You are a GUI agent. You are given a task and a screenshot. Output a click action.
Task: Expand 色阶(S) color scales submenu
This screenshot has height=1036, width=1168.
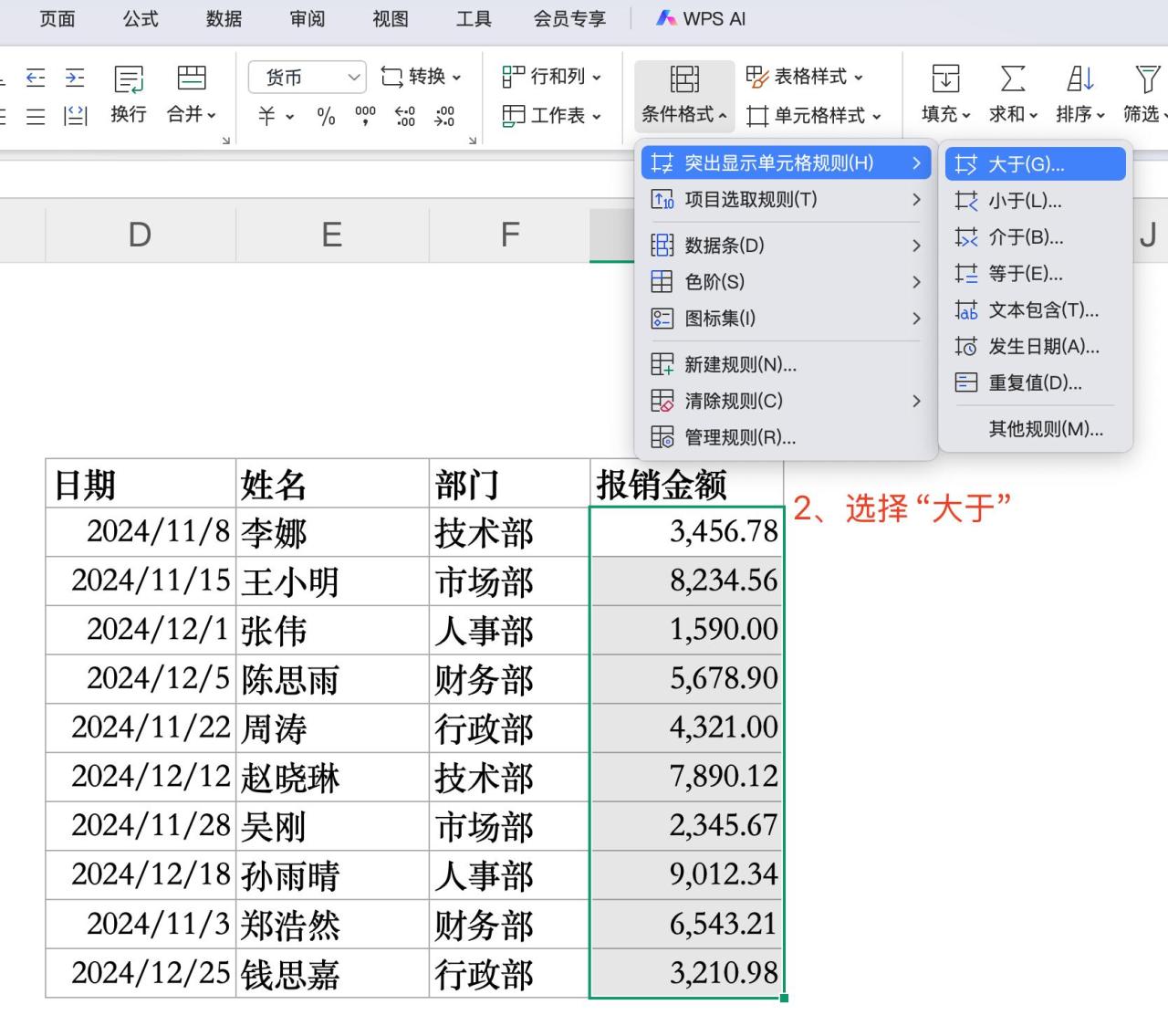click(x=786, y=282)
